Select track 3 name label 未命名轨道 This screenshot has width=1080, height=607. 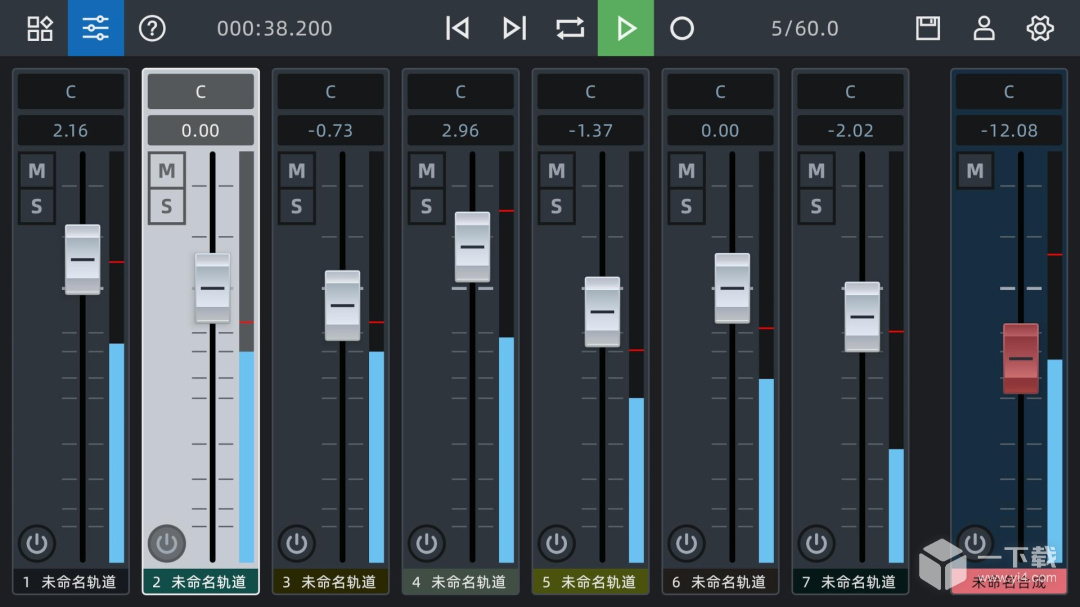pyautogui.click(x=339, y=582)
